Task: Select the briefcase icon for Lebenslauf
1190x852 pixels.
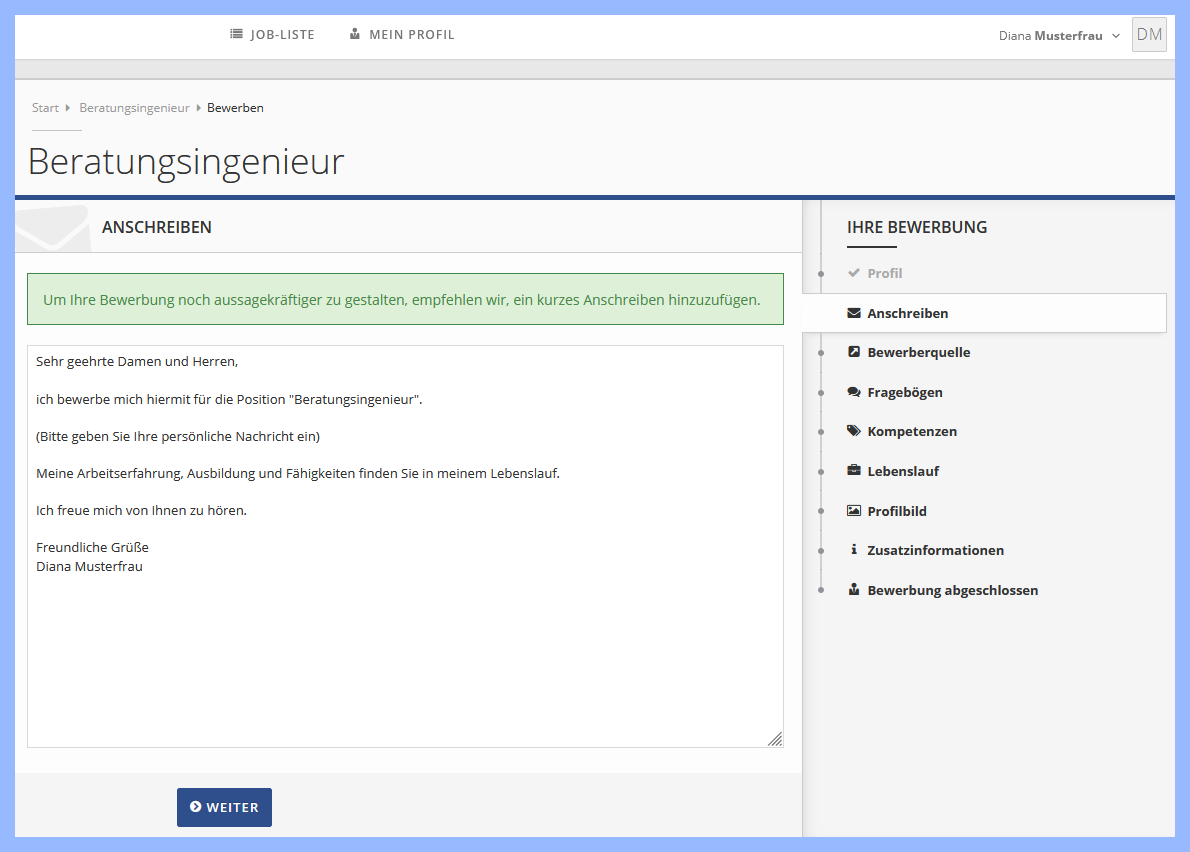Action: click(x=854, y=471)
